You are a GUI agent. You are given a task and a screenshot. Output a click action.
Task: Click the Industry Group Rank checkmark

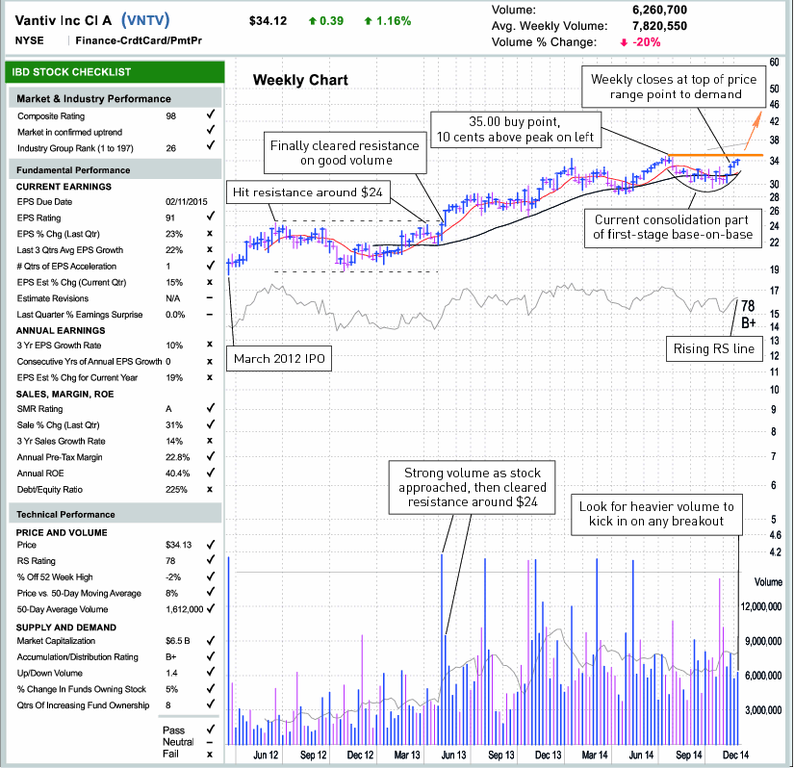(x=211, y=146)
